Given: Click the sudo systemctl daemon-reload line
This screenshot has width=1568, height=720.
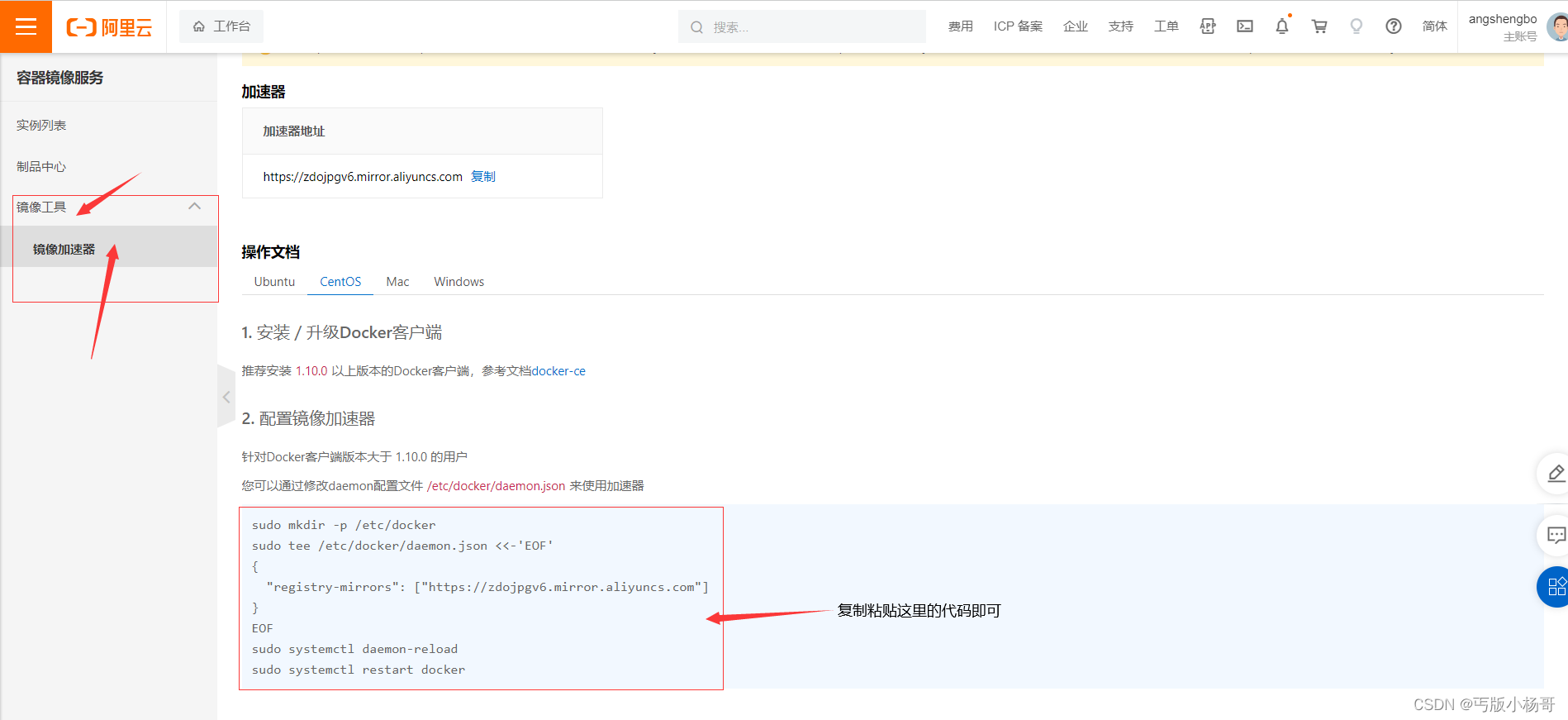Looking at the screenshot, I should pos(354,649).
